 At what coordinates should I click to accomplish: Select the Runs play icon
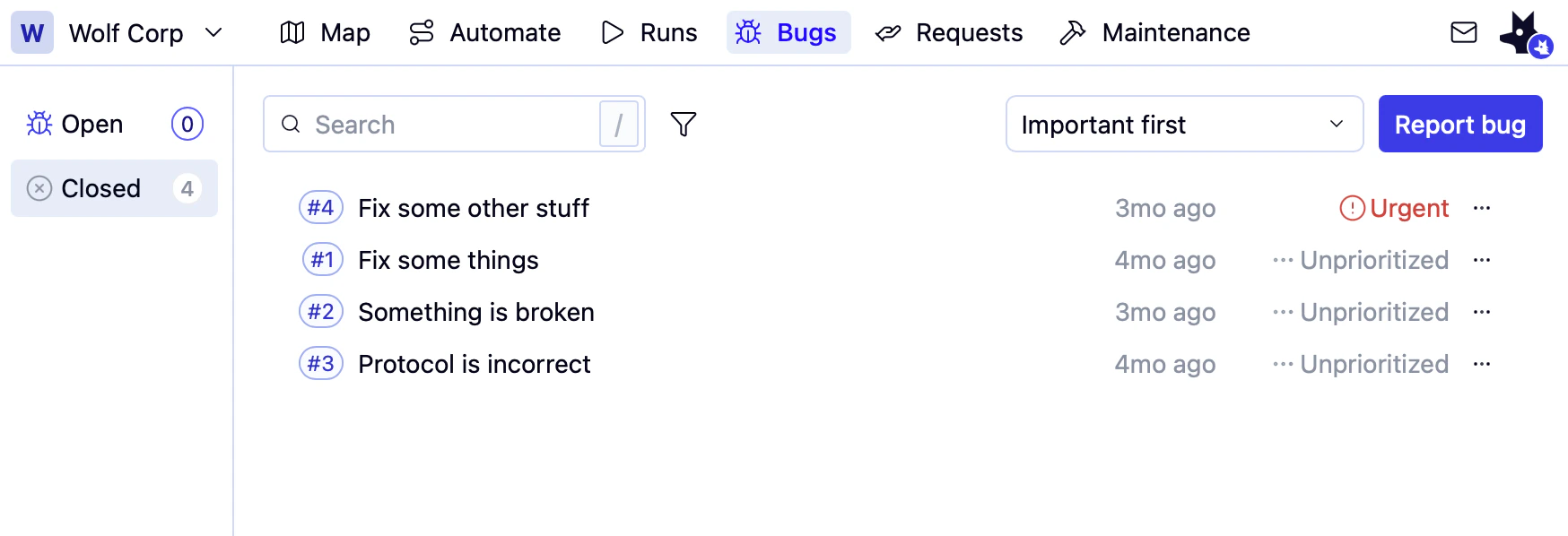613,32
